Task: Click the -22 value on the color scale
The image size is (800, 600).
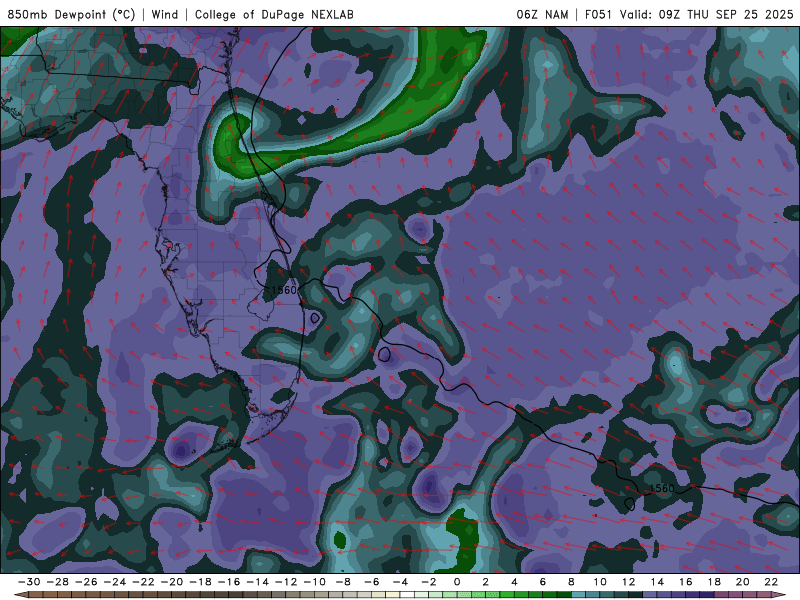Action: (x=143, y=582)
